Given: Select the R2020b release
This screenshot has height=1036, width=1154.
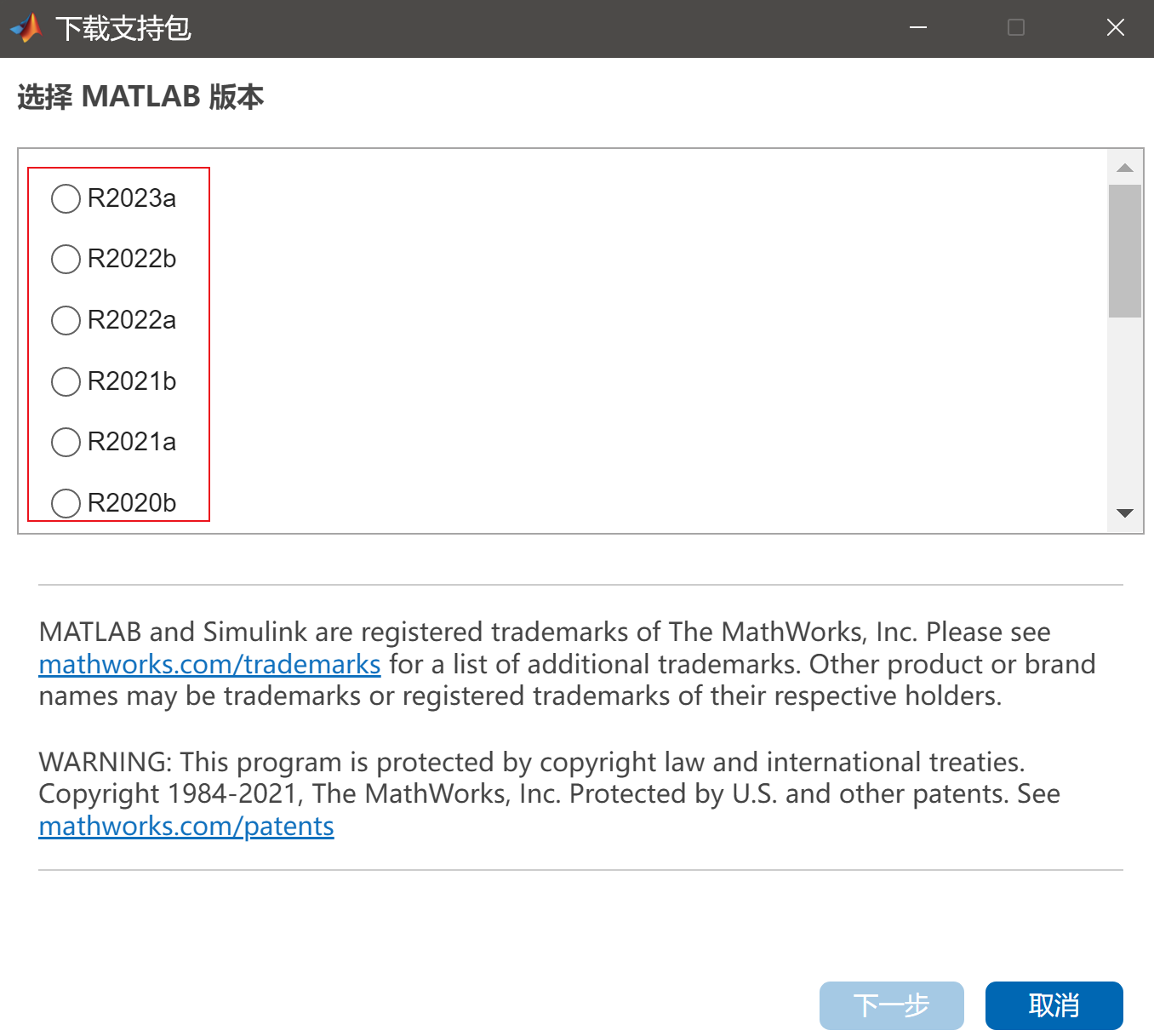Looking at the screenshot, I should click(x=66, y=503).
